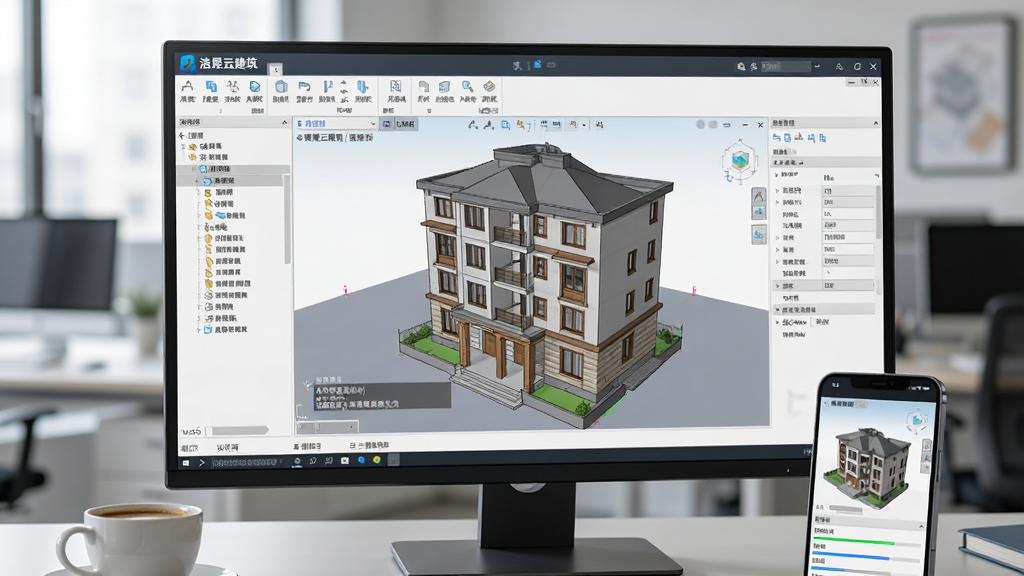The width and height of the screenshot is (1024, 576).
Task: Click the slider bar at the left panel's bottom
Action: click(x=236, y=430)
